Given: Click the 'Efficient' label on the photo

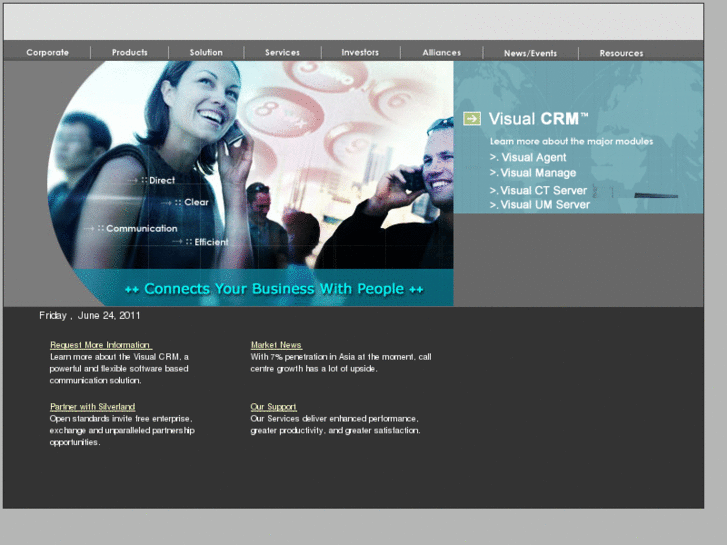Looking at the screenshot, I should click(x=211, y=242).
